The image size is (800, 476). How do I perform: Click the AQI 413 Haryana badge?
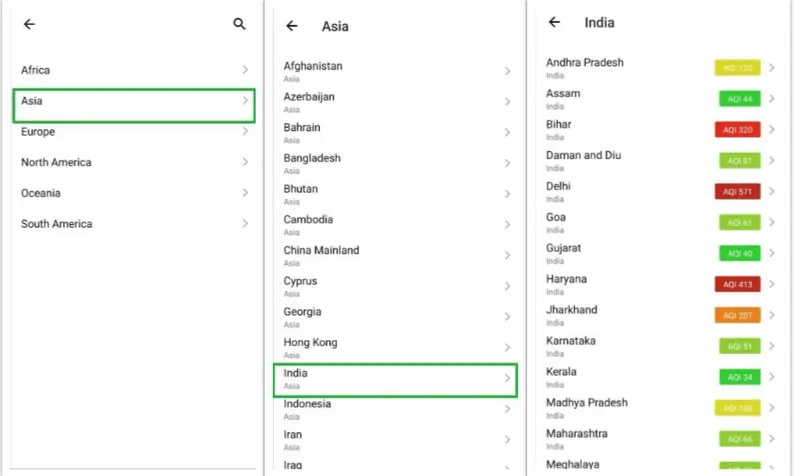pos(737,284)
